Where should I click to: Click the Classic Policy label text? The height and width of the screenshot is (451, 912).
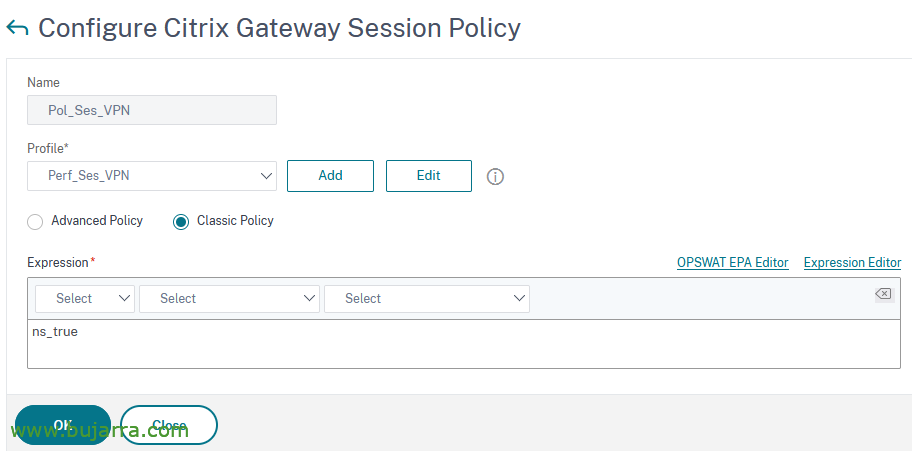coord(235,221)
